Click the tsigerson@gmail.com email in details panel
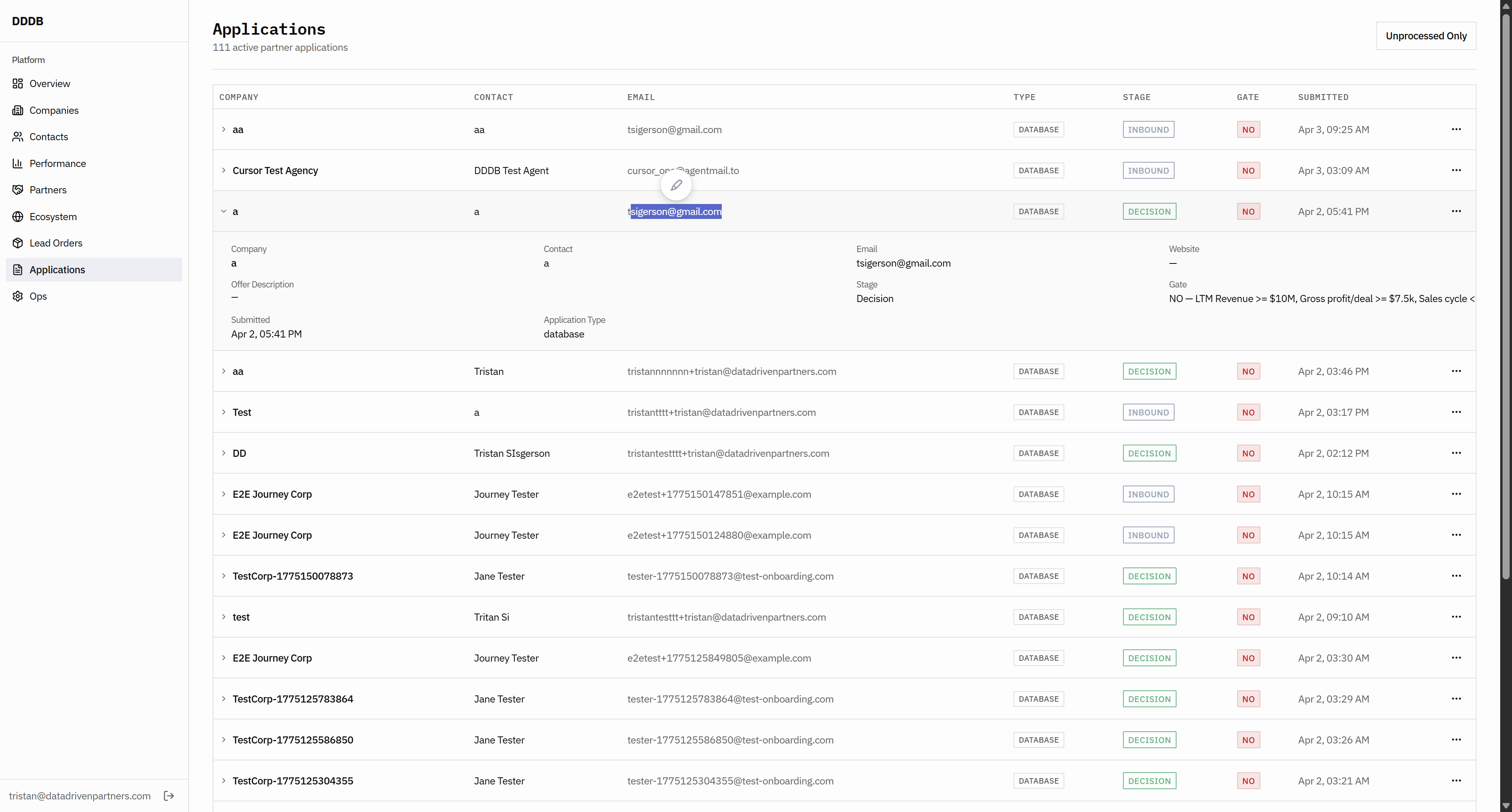1512x812 pixels. 903,263
